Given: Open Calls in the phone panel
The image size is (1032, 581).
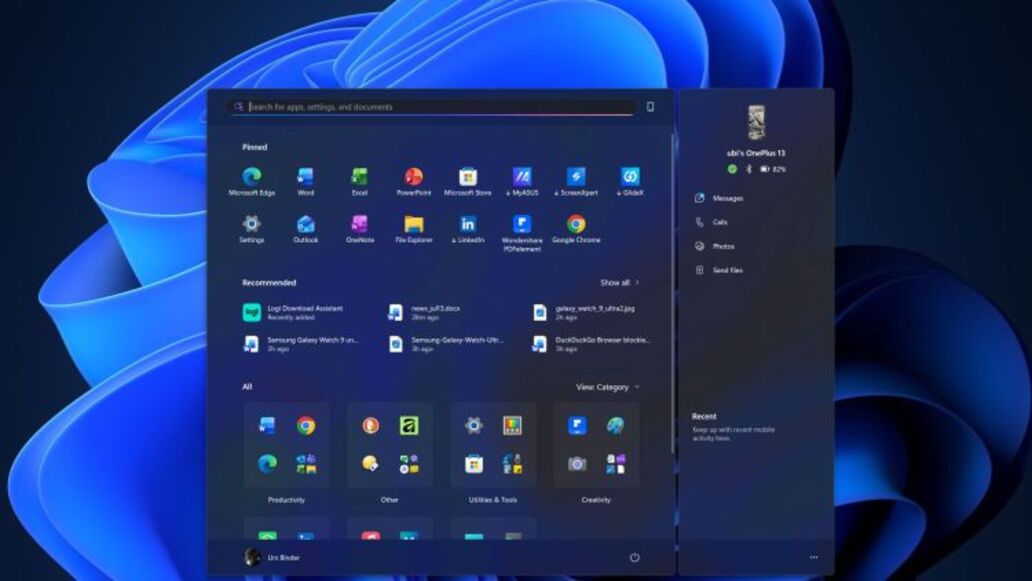Looking at the screenshot, I should coord(711,222).
